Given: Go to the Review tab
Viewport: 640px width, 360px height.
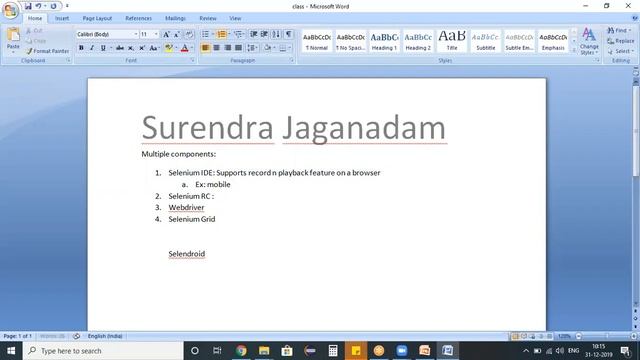Looking at the screenshot, I should 208,18.
